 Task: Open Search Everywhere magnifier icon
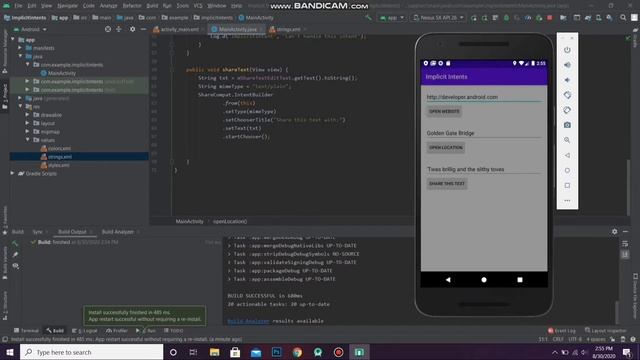click(x=623, y=18)
